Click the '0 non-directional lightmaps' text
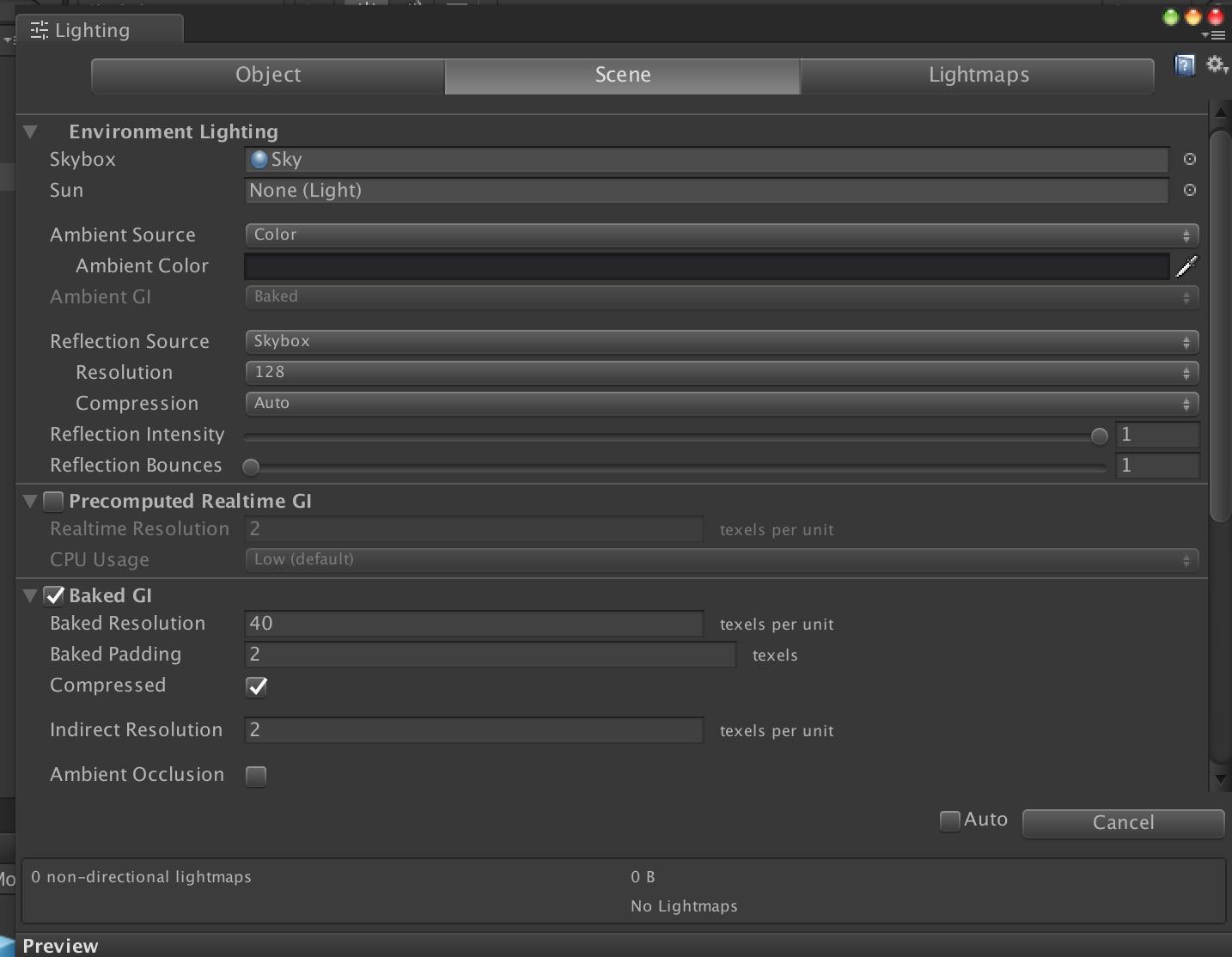1232x957 pixels. [x=142, y=877]
